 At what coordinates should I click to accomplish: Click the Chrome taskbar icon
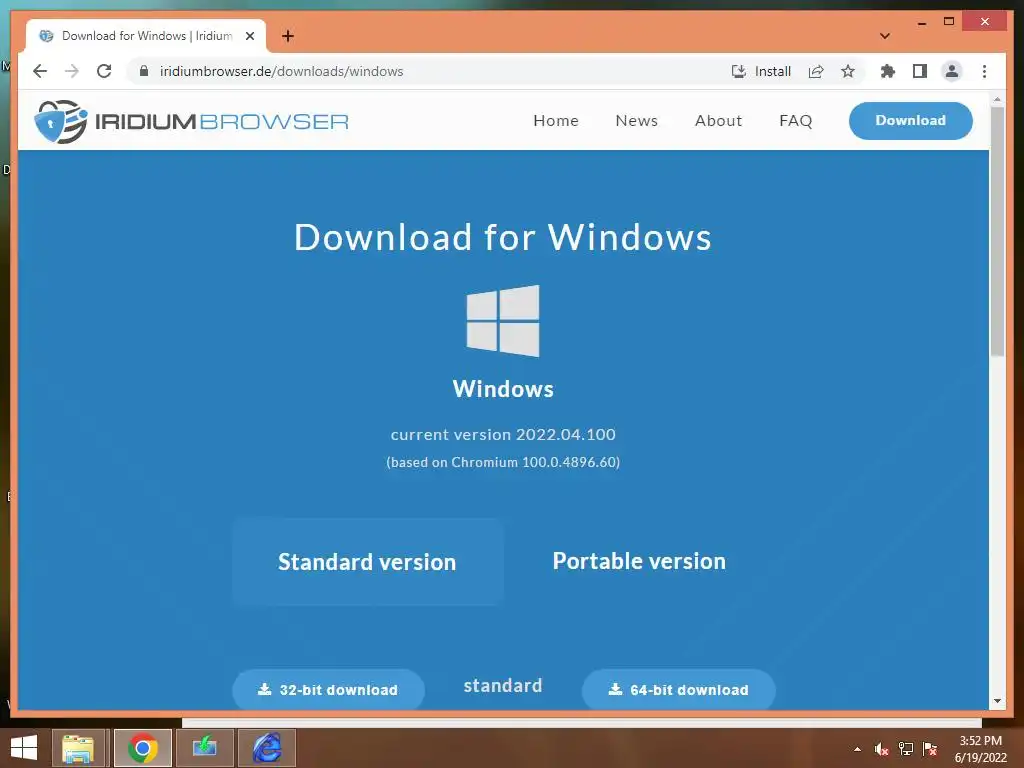(142, 748)
